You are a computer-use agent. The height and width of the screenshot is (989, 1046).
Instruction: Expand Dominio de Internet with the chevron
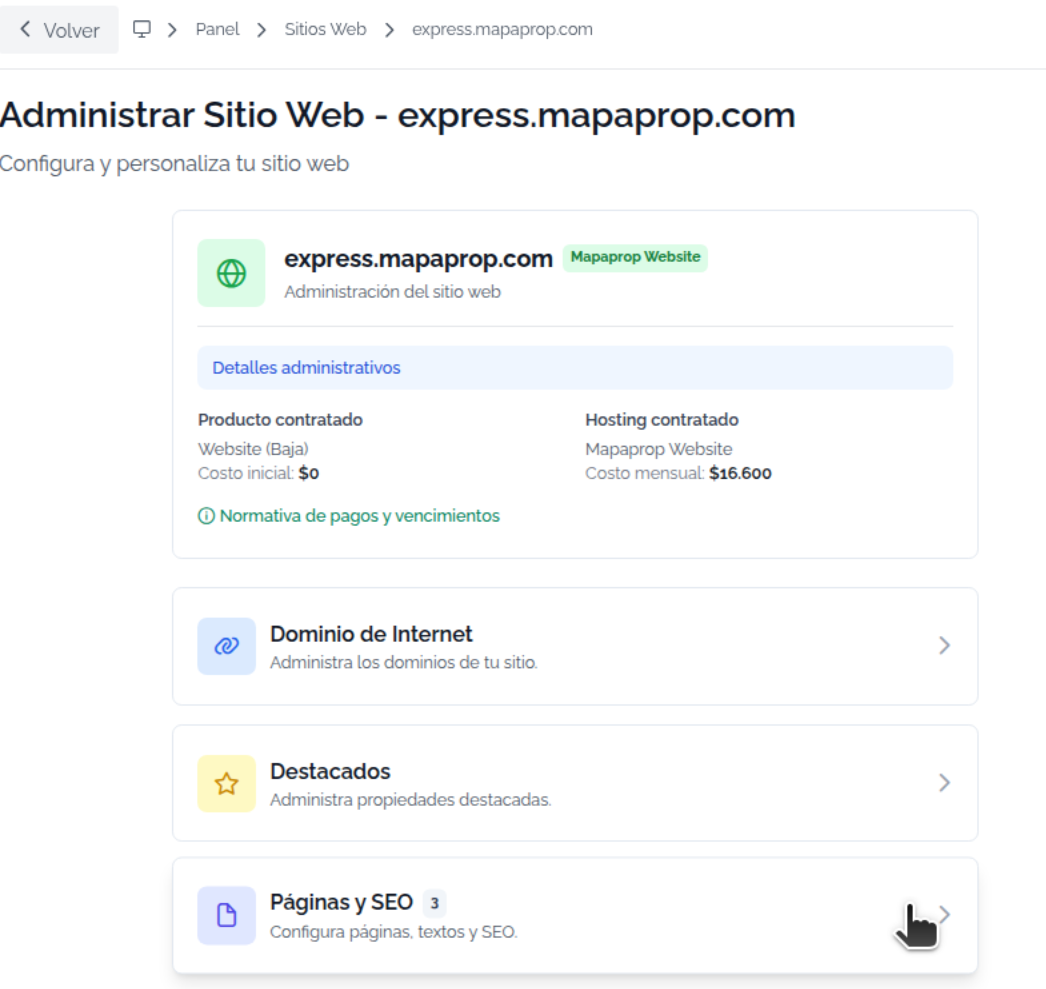(x=944, y=646)
